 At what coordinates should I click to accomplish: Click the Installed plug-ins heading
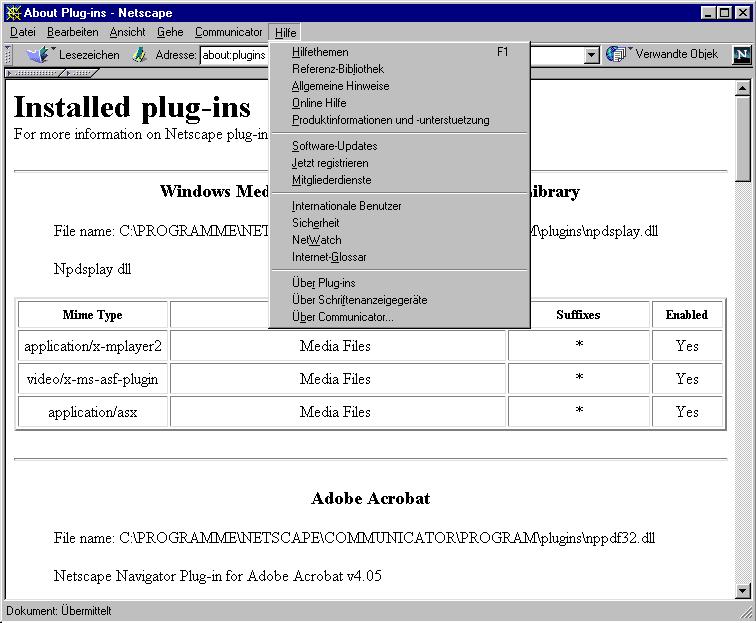click(132, 107)
